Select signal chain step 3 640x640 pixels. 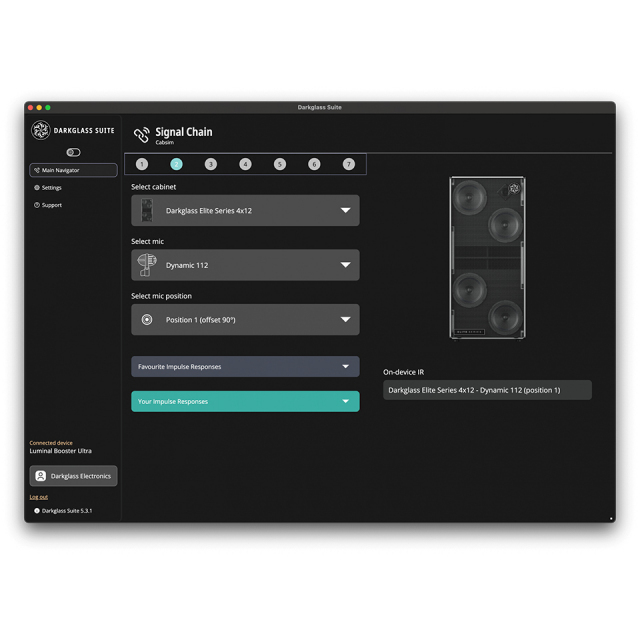click(211, 164)
